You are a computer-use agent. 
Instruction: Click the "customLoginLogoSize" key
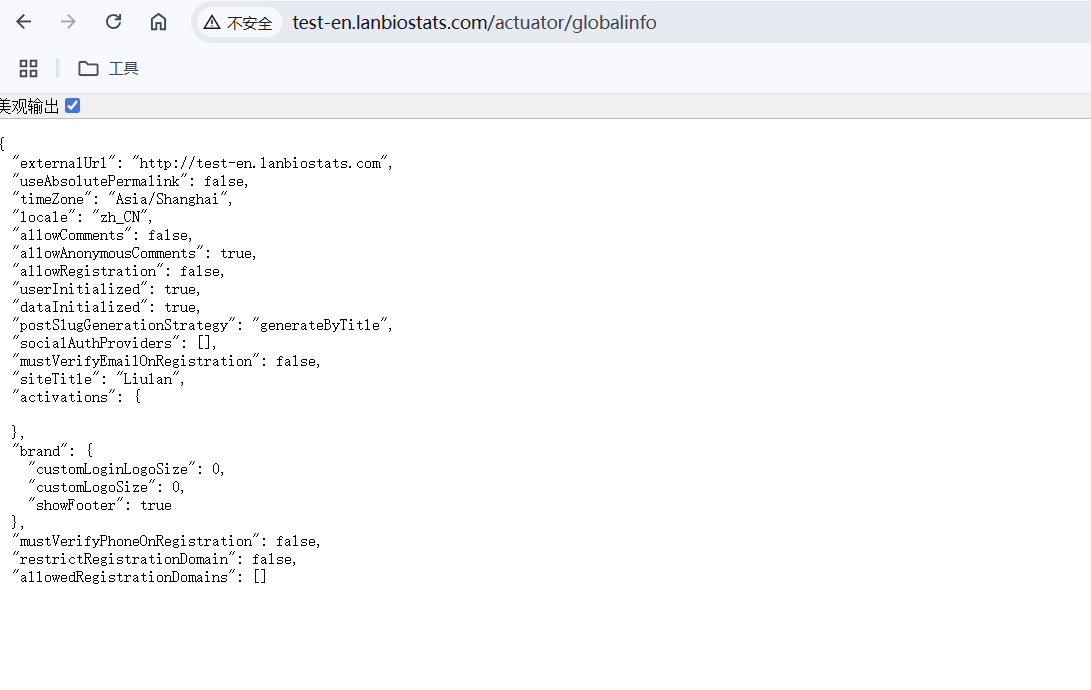[111, 469]
